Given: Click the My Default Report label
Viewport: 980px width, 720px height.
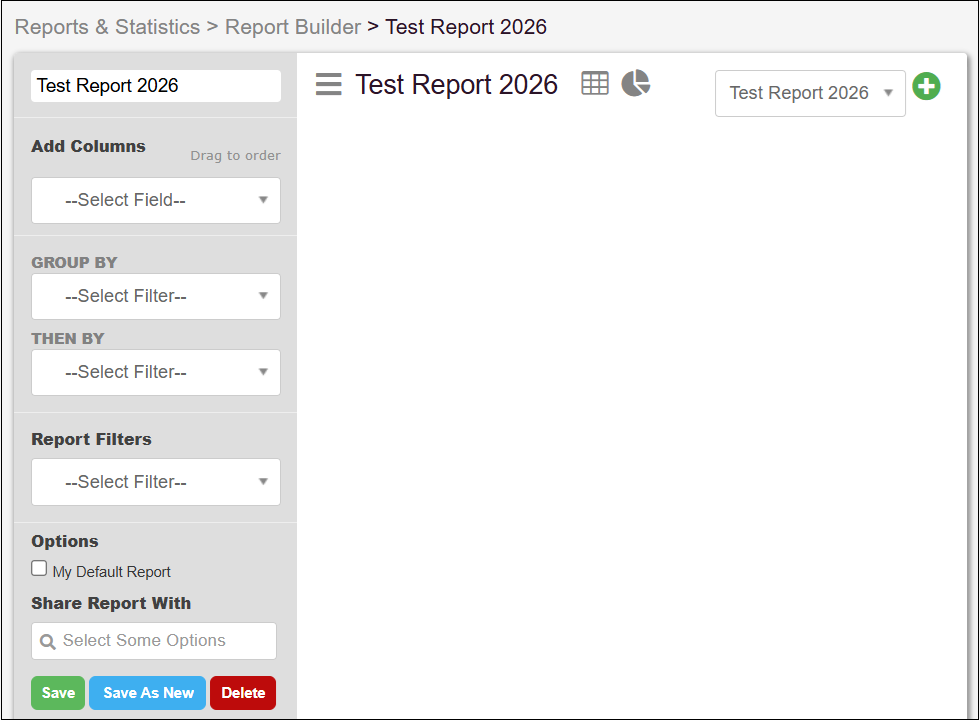Looking at the screenshot, I should point(111,572).
